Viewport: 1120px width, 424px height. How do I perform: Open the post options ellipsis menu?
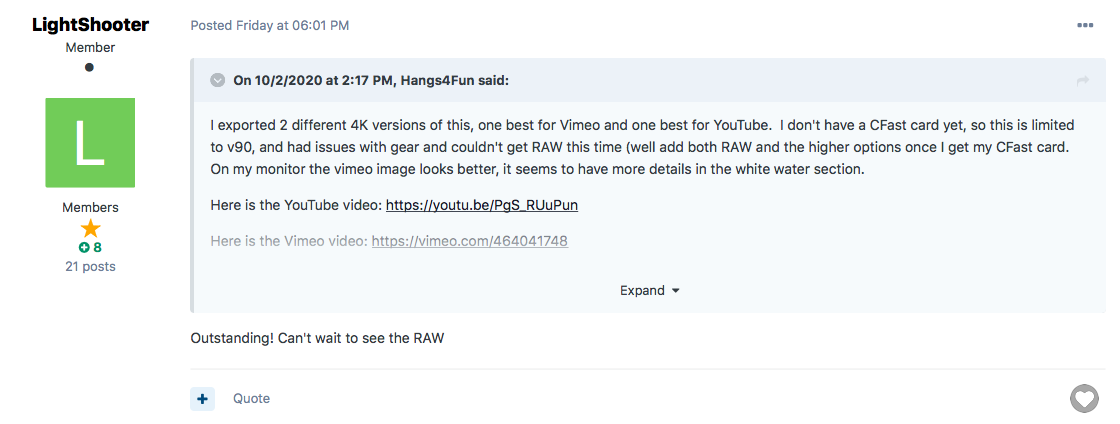1084,26
